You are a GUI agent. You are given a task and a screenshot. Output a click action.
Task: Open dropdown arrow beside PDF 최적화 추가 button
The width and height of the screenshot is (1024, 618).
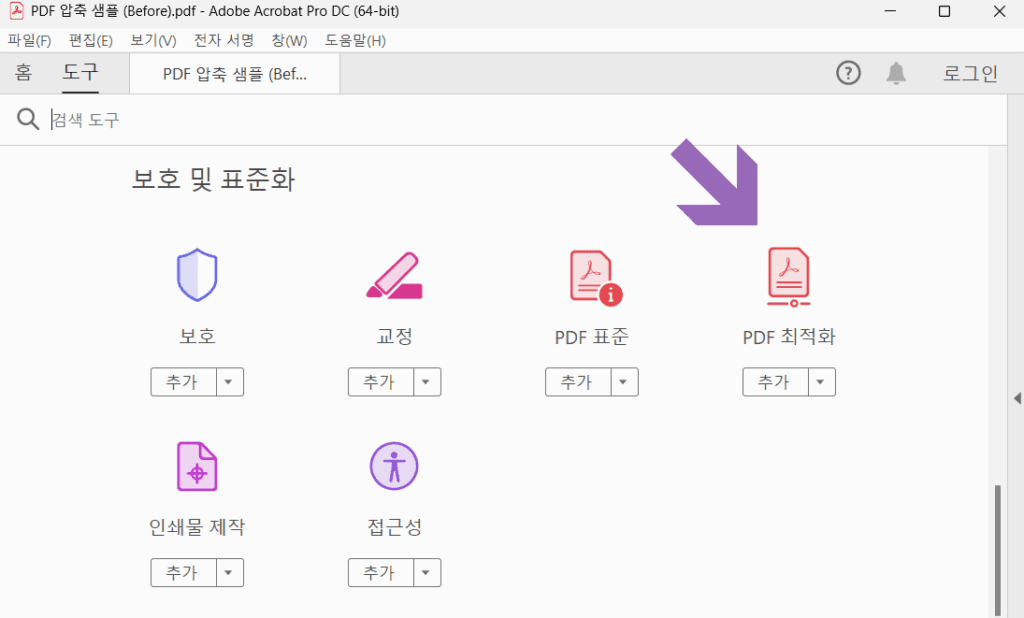point(821,382)
